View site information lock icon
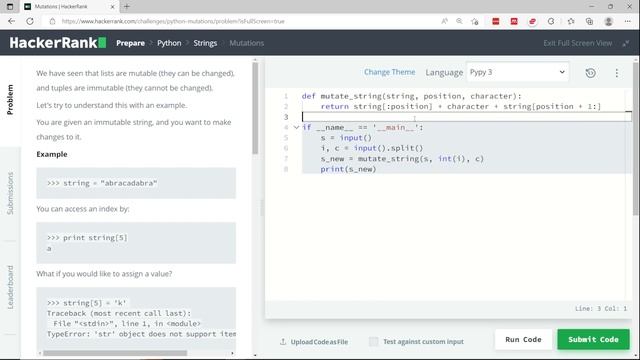 (52, 21)
